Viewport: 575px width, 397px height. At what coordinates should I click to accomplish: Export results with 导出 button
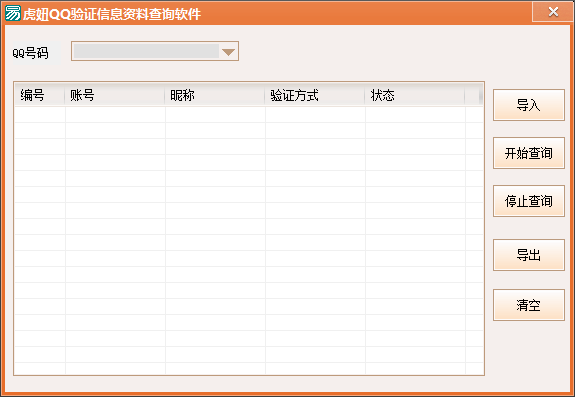[528, 255]
